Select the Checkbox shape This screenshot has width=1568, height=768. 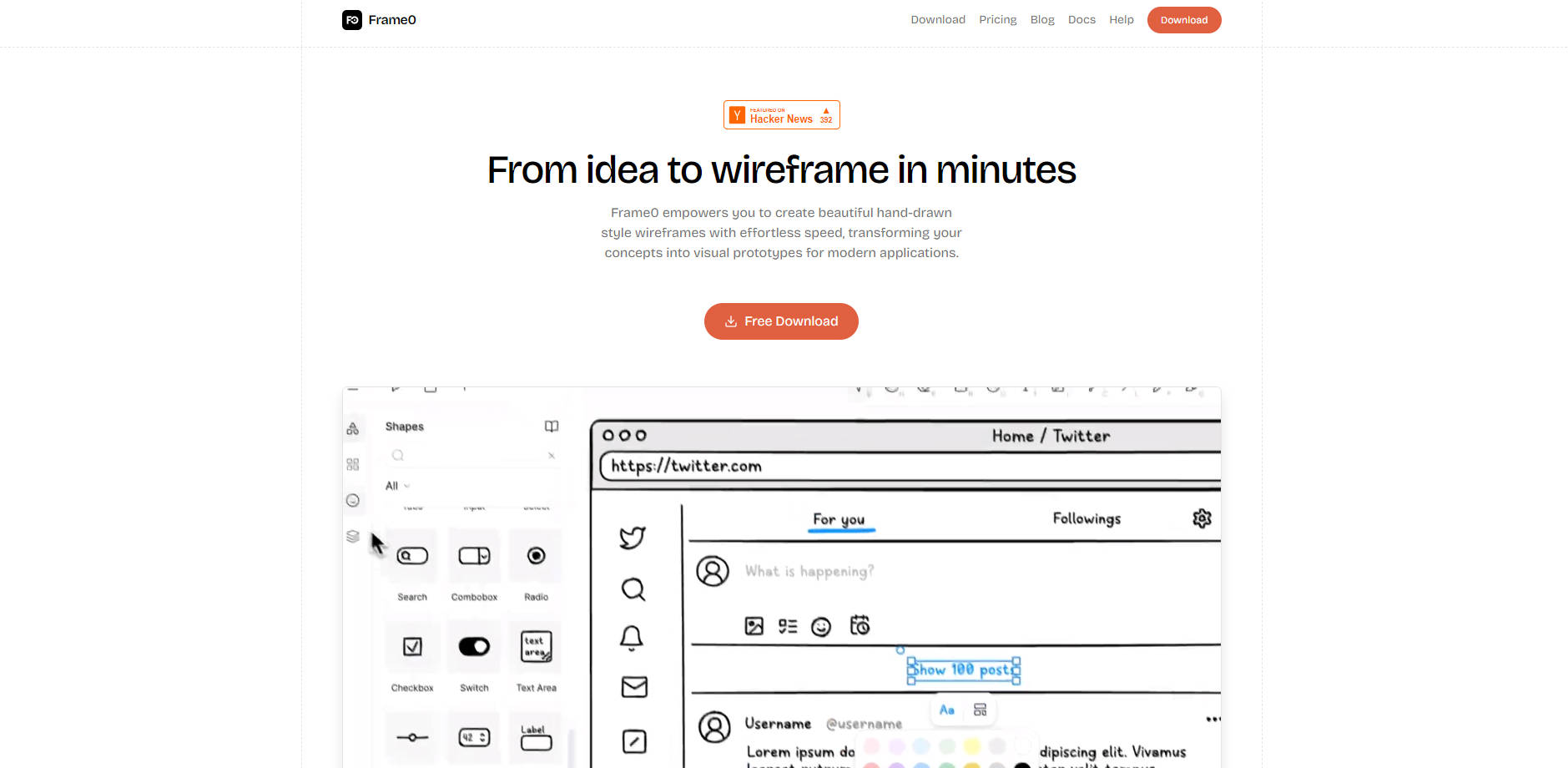[412, 647]
